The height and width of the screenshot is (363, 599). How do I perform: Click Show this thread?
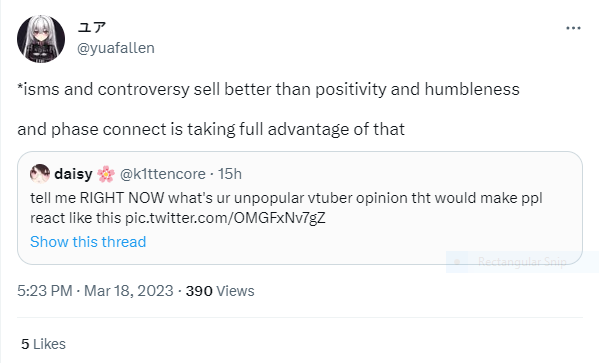click(x=88, y=242)
